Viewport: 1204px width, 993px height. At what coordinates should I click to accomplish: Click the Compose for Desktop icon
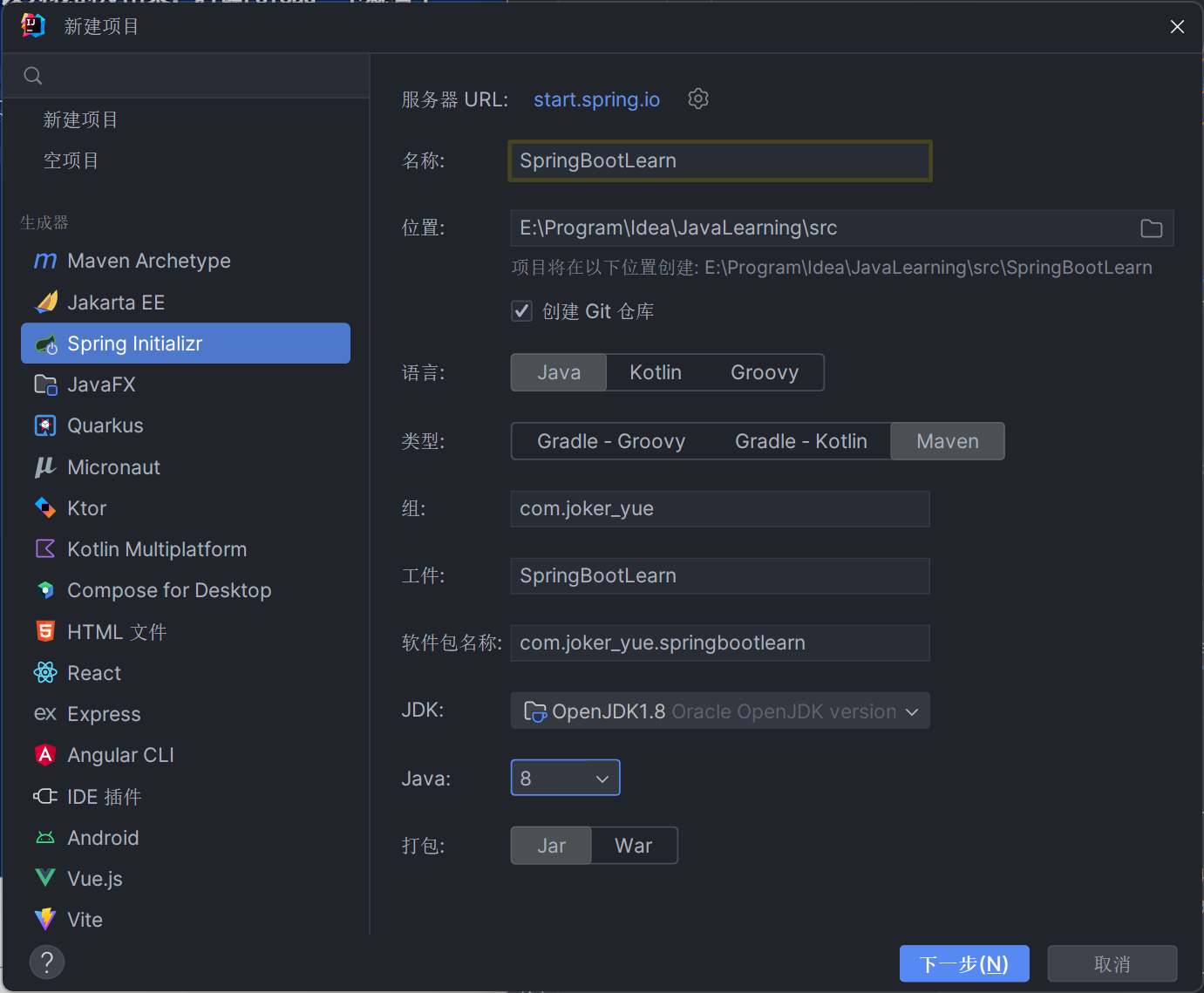[x=45, y=590]
